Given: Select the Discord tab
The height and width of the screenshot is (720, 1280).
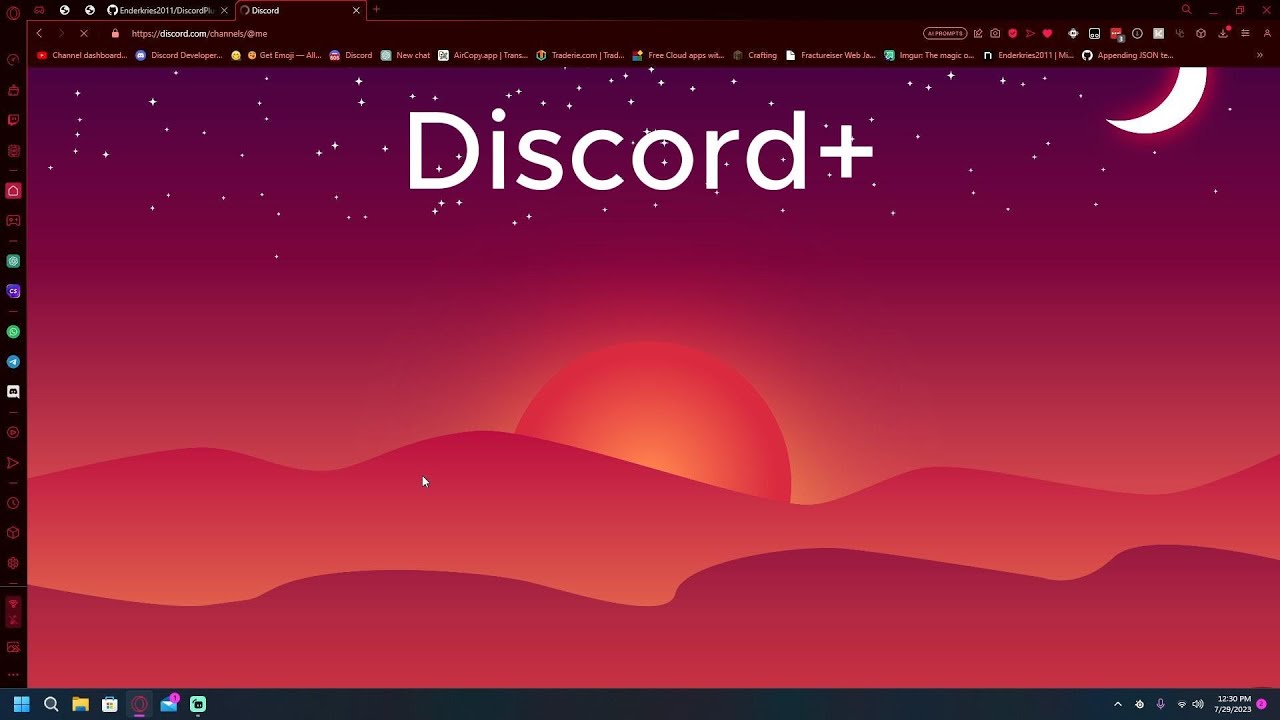Looking at the screenshot, I should 300,10.
